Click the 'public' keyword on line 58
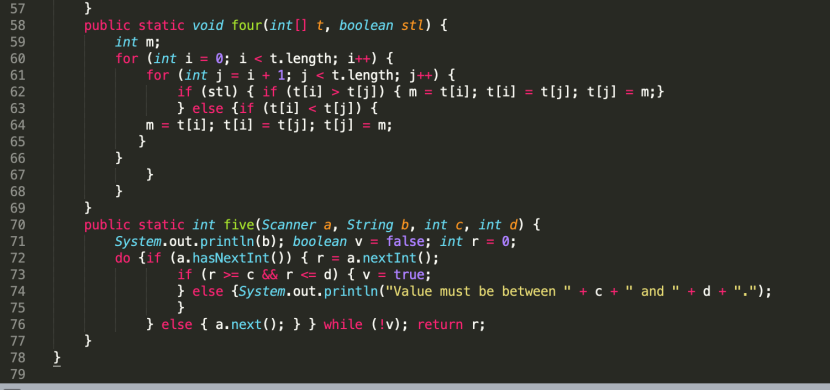The width and height of the screenshot is (830, 390). tap(107, 25)
